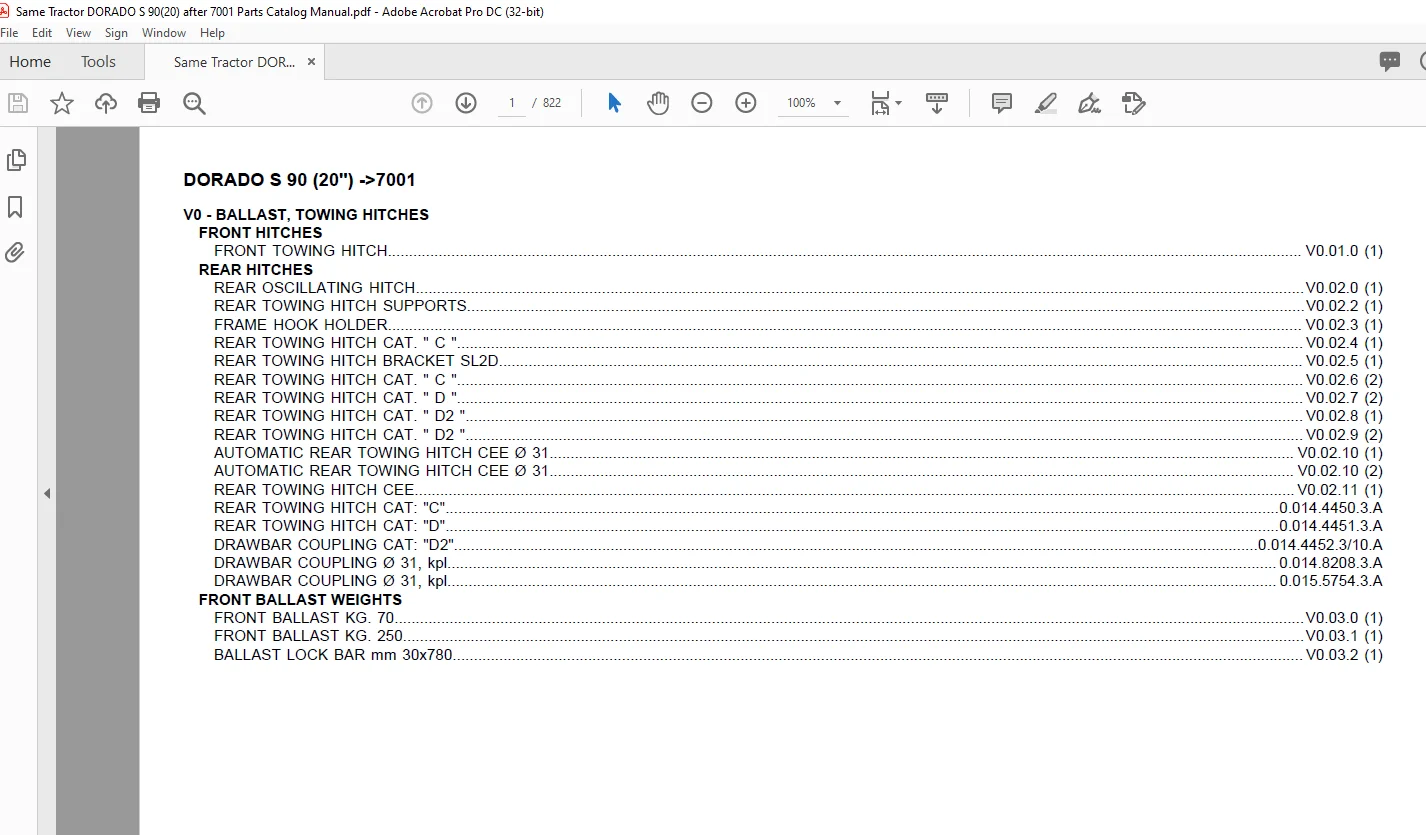Viewport: 1426px width, 835px height.
Task: Open the Sign menu
Action: tap(116, 33)
